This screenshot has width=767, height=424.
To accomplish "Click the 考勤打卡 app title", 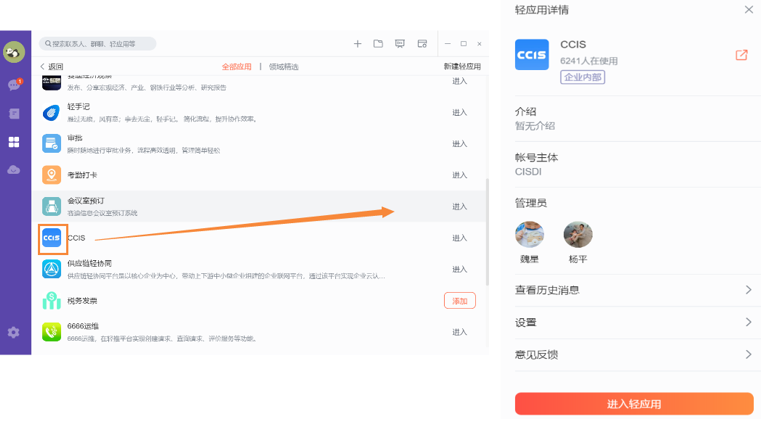I will coord(82,175).
